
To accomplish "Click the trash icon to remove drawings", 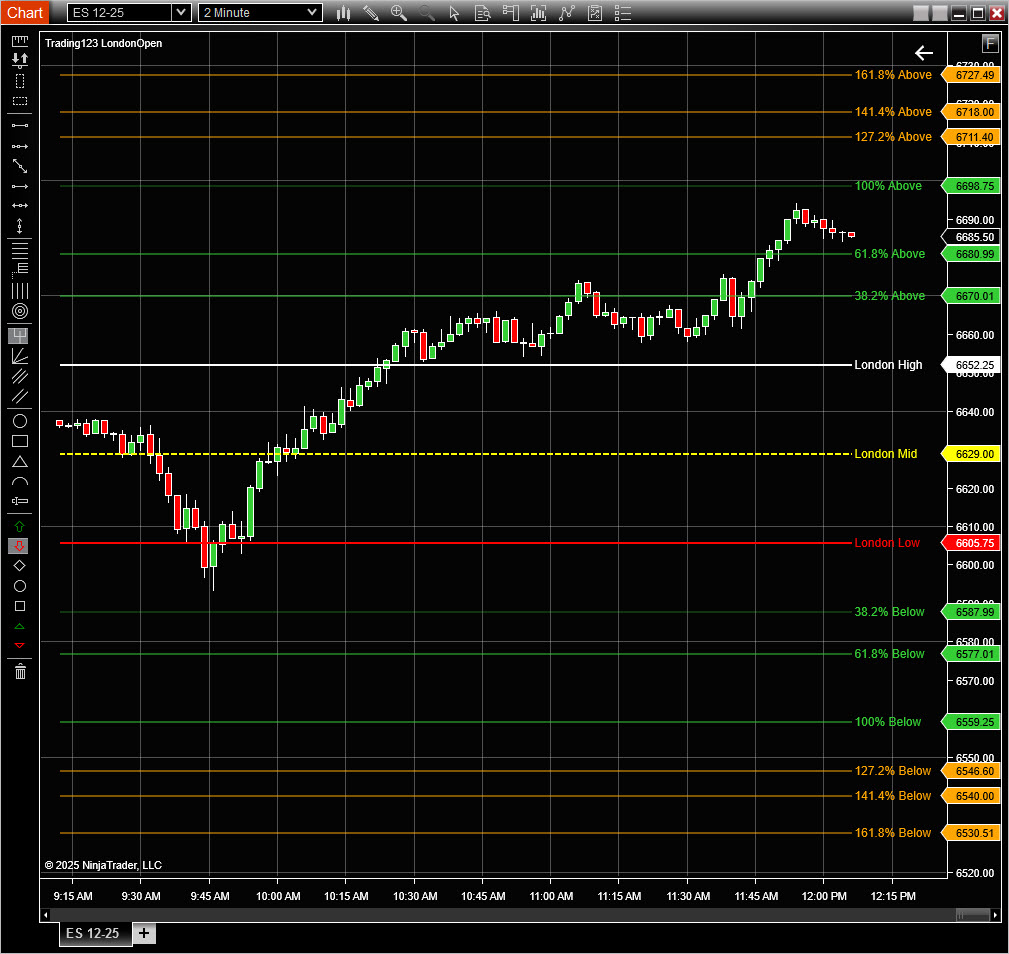I will (19, 672).
